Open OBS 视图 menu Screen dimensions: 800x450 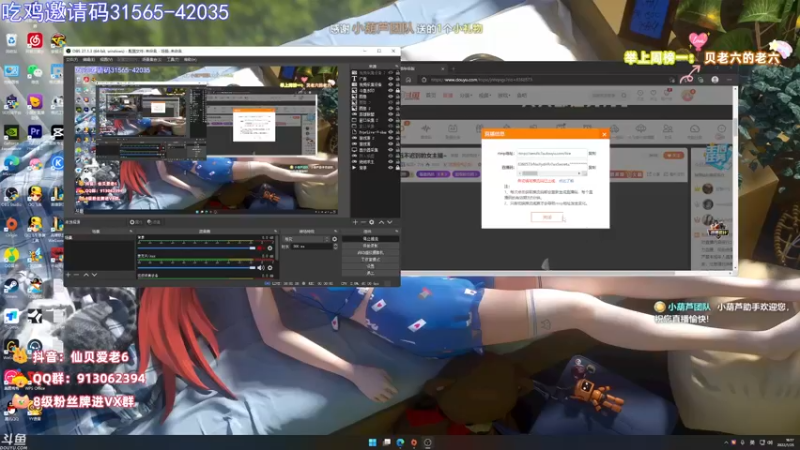[x=106, y=60]
